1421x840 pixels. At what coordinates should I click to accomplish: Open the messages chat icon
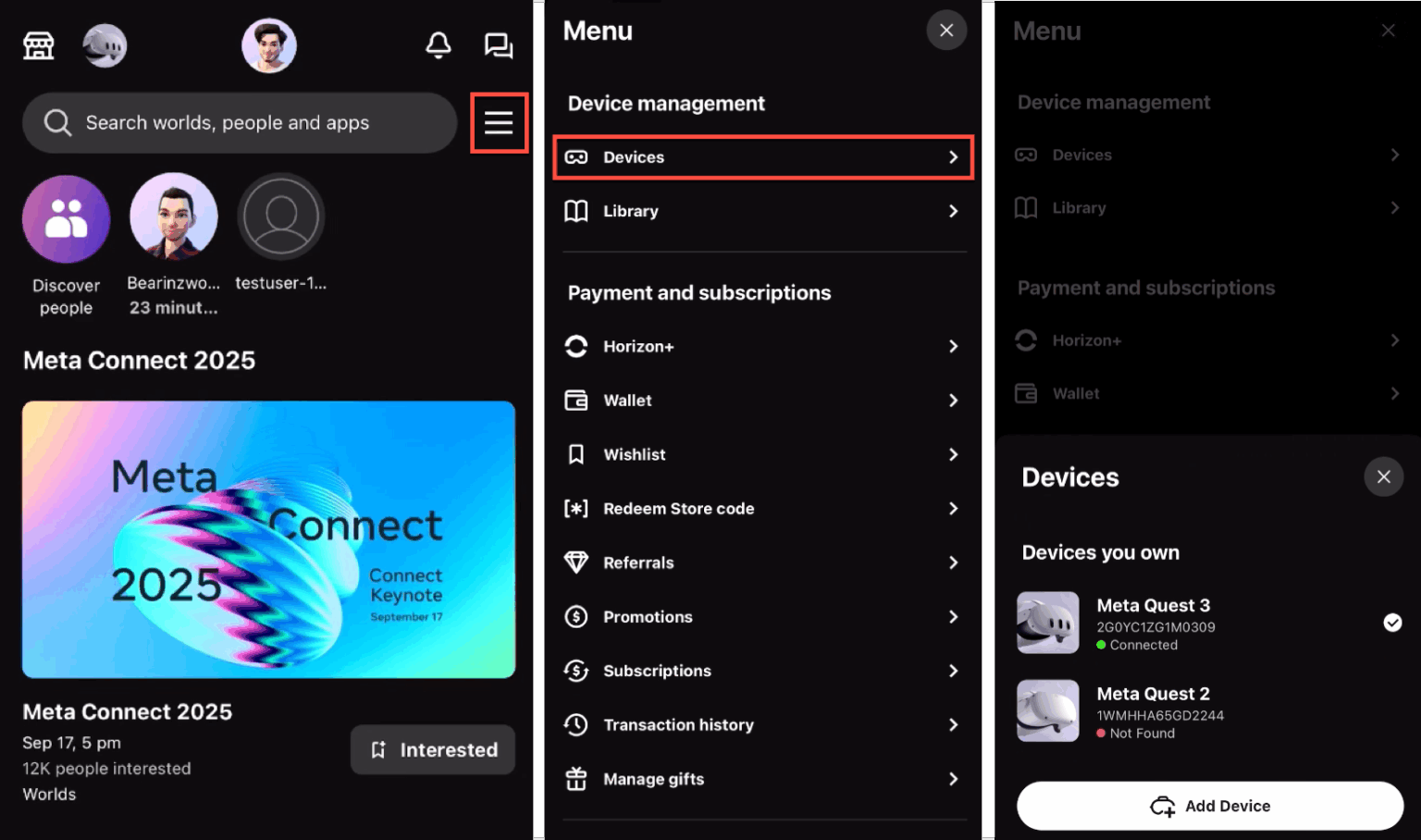tap(499, 44)
